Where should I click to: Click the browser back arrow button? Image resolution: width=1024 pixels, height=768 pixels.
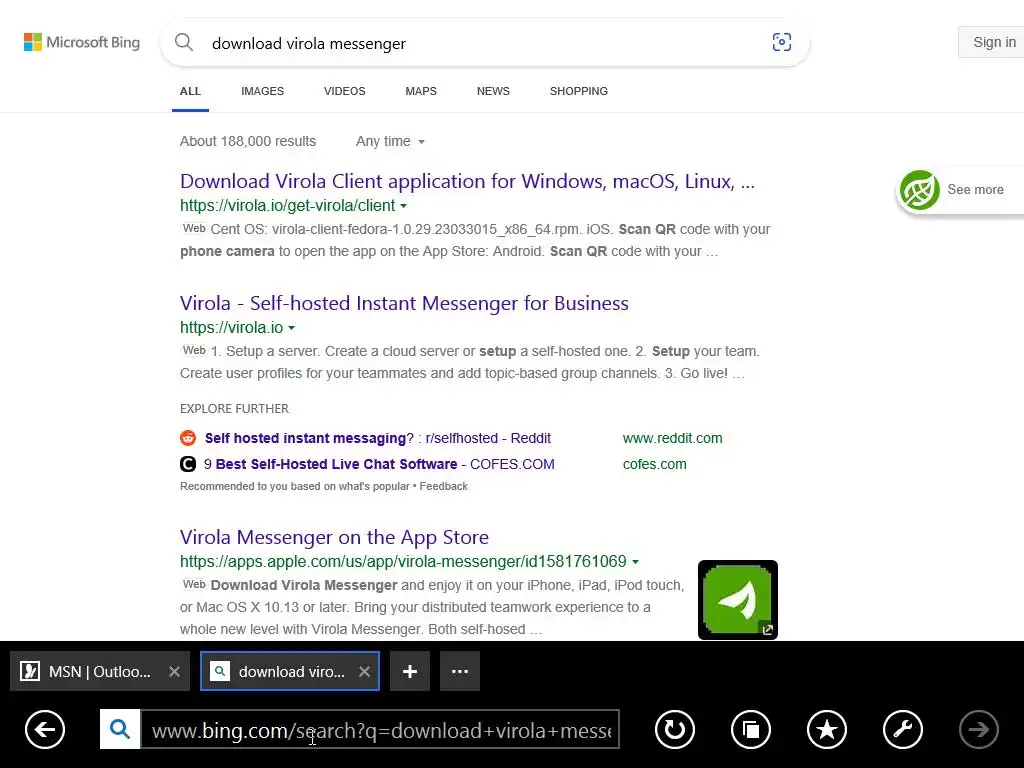[45, 729]
